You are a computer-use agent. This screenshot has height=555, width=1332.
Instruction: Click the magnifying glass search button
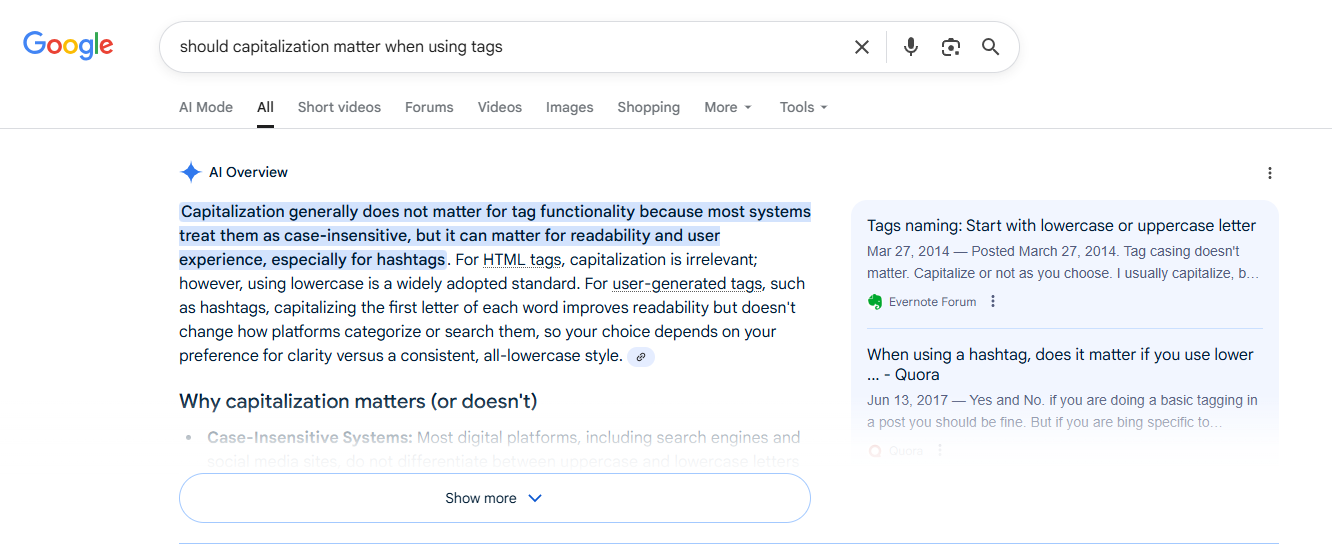[990, 47]
